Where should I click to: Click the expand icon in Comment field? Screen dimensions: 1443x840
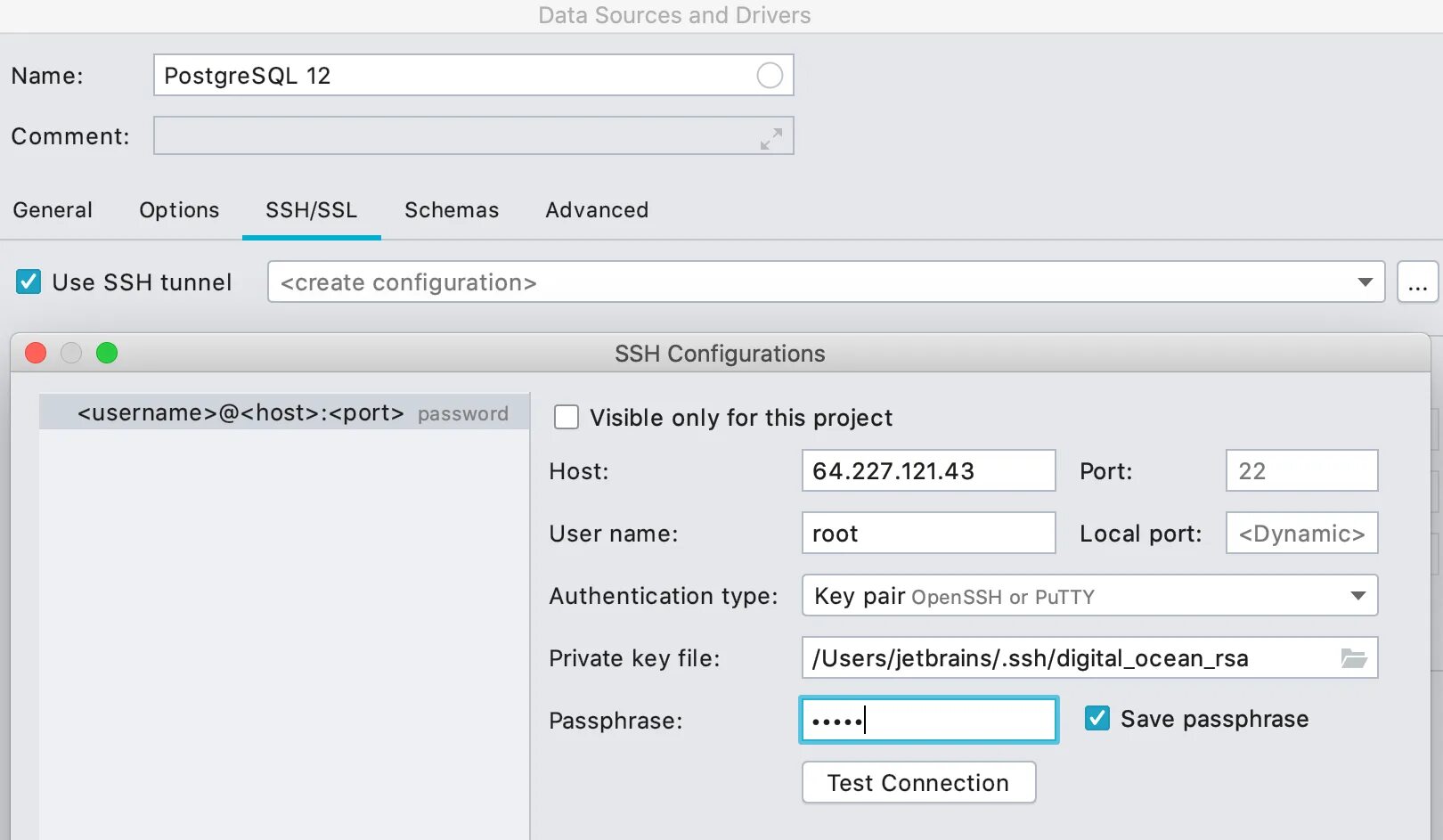coord(770,138)
